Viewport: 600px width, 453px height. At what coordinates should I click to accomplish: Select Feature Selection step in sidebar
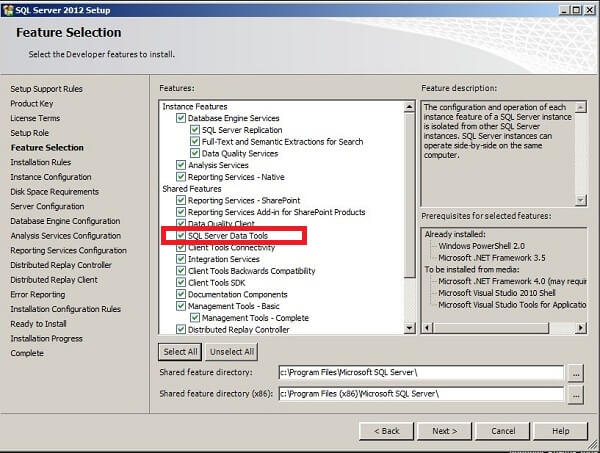(47, 147)
